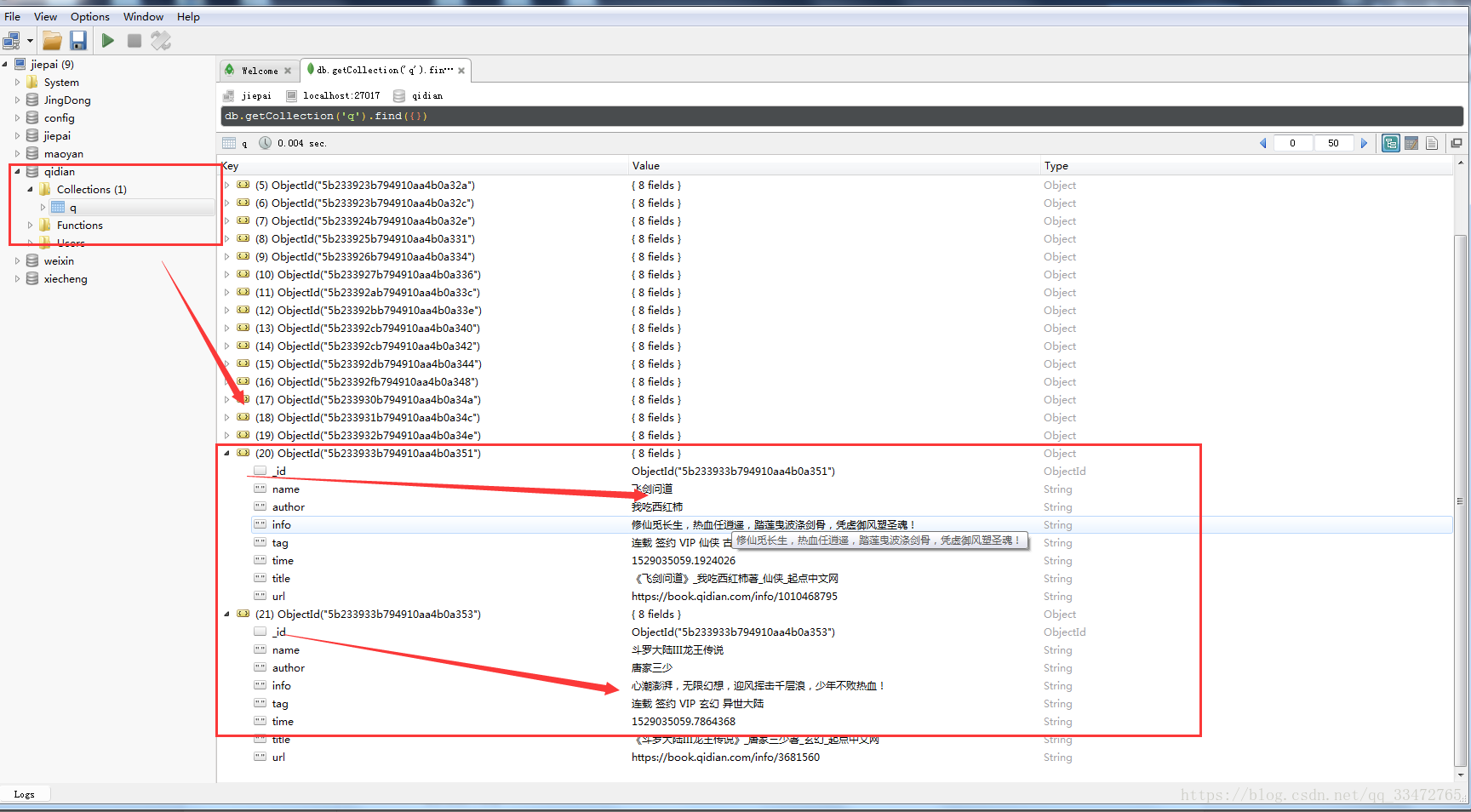Select the jiepai database tree item

coord(57,135)
